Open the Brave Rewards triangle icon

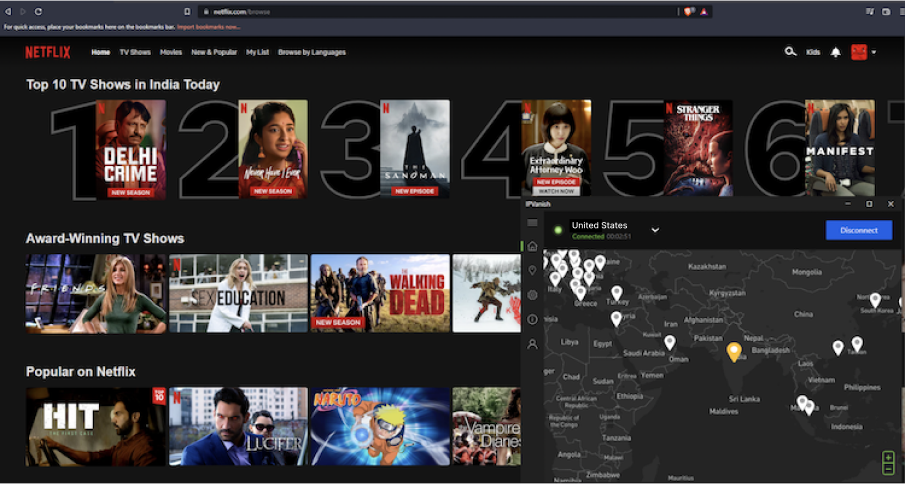coord(704,12)
